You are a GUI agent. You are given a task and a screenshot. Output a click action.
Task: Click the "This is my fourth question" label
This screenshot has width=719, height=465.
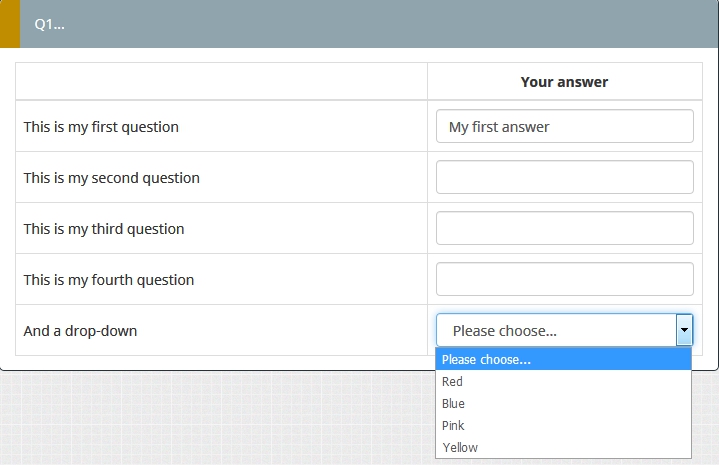109,280
